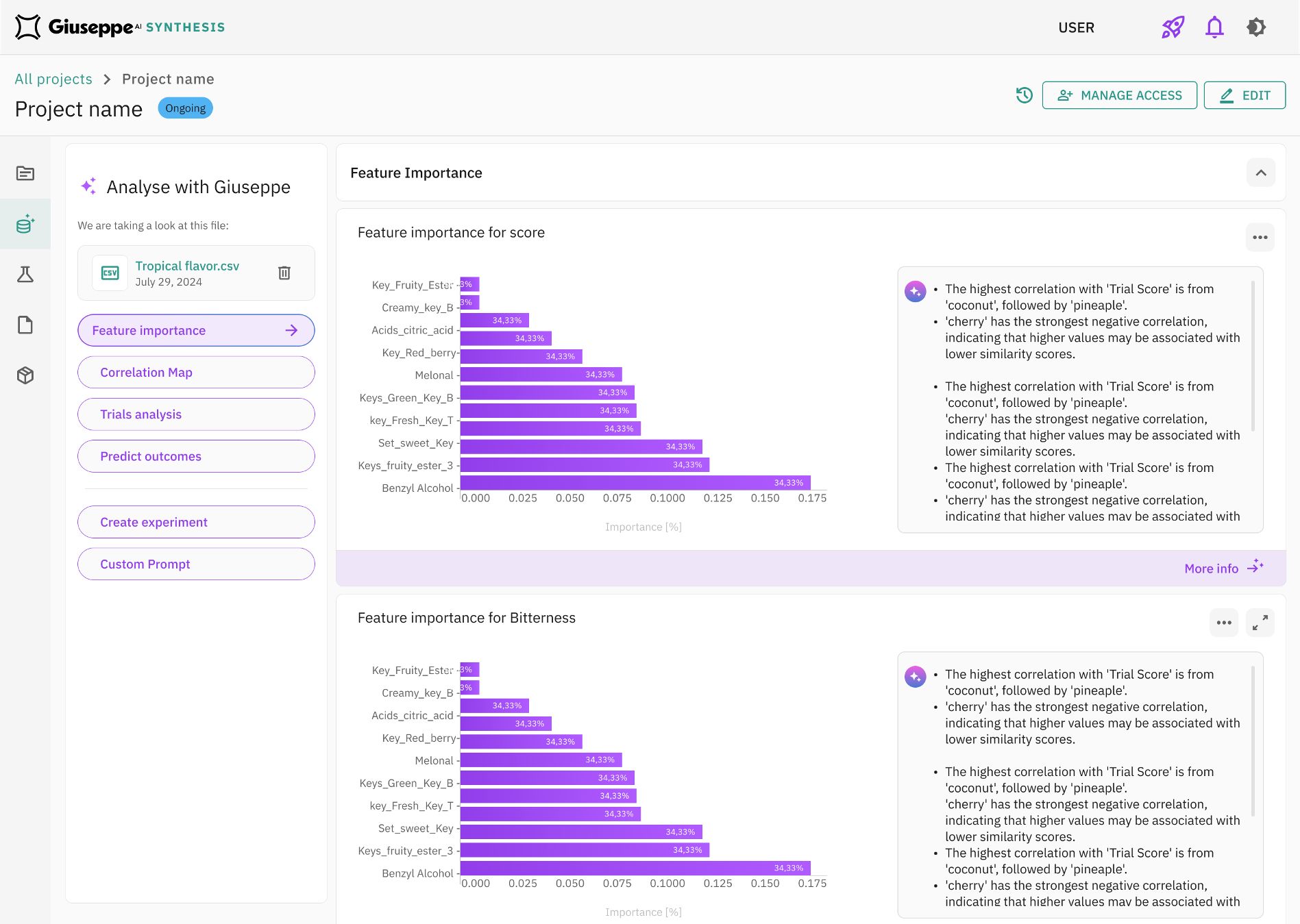Viewport: 1300px width, 924px height.
Task: Open the Tropical flavor.csv file
Action: click(x=187, y=266)
